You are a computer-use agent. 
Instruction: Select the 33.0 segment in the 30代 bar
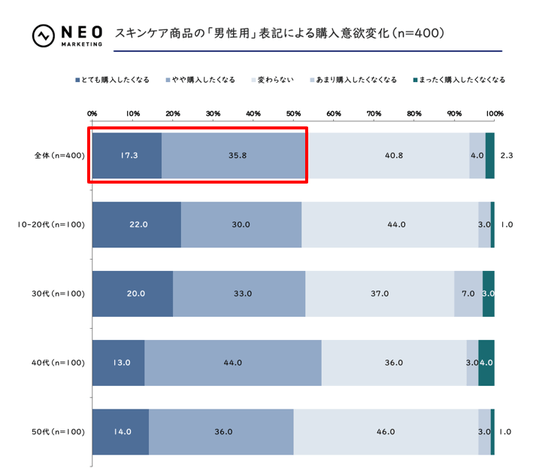tap(239, 294)
